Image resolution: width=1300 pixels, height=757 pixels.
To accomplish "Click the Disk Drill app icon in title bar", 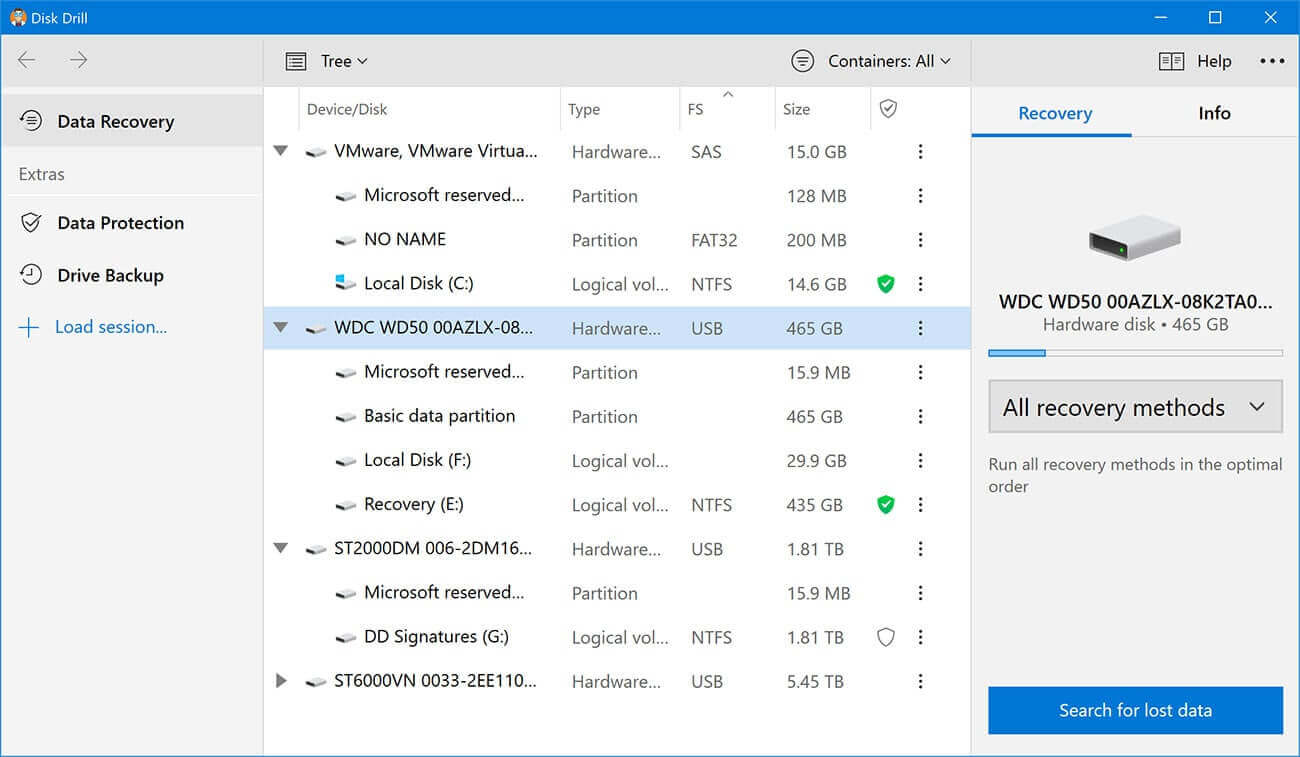I will pos(18,18).
